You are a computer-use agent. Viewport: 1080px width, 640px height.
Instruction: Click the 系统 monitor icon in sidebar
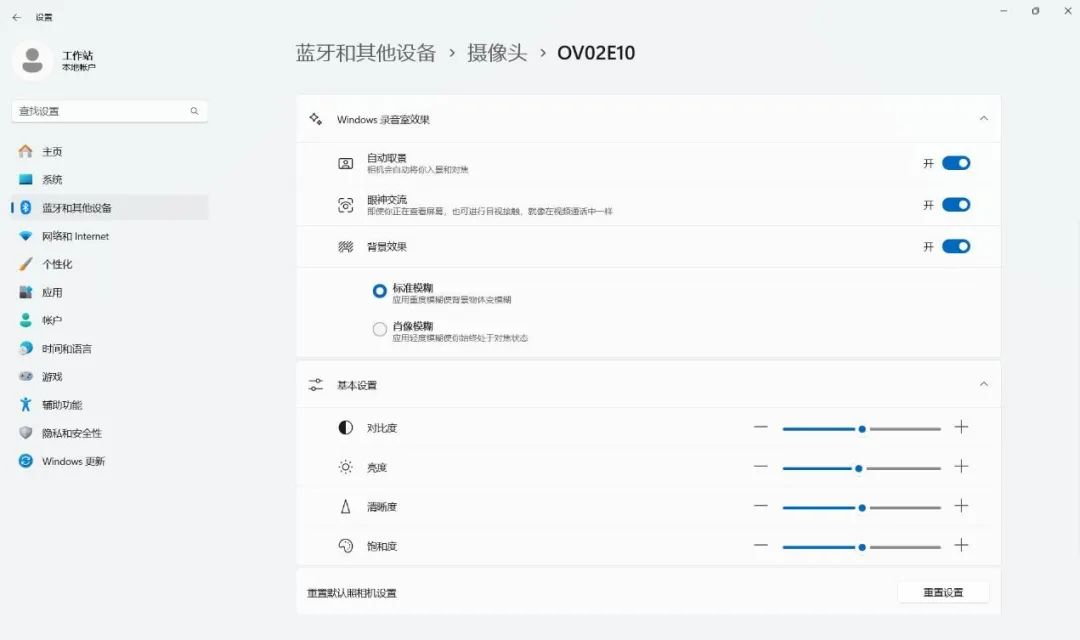tap(25, 179)
